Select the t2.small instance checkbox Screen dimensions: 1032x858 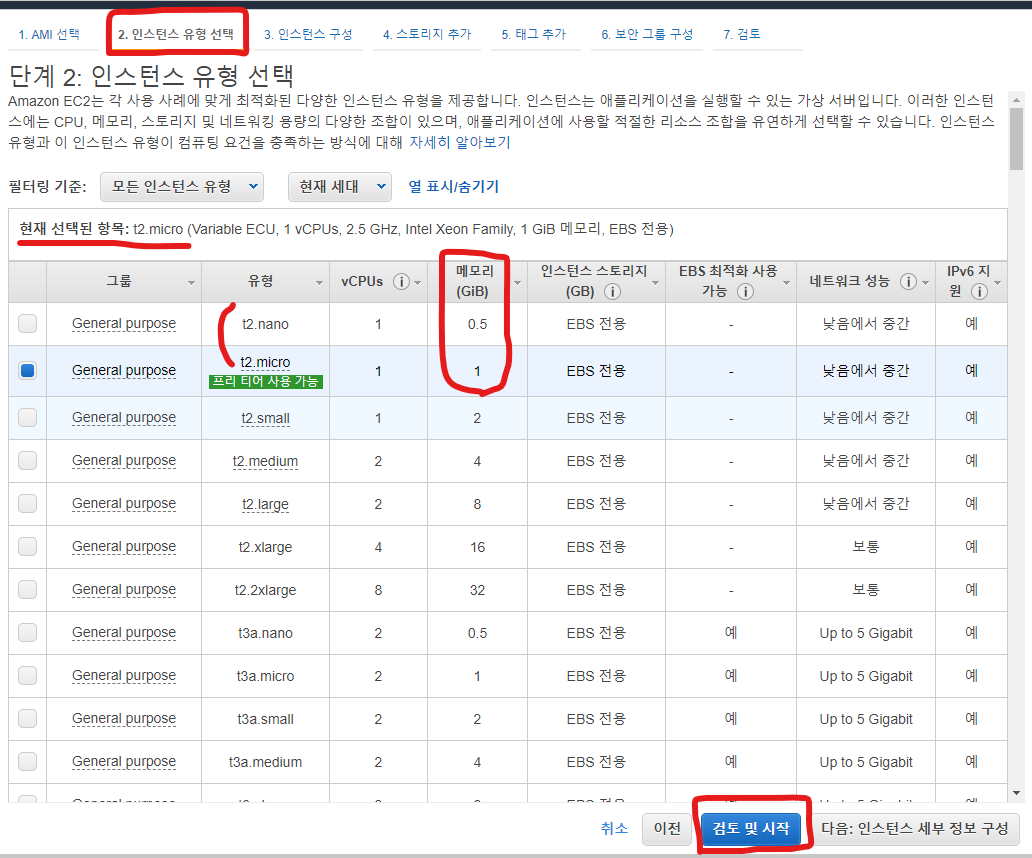coord(28,418)
